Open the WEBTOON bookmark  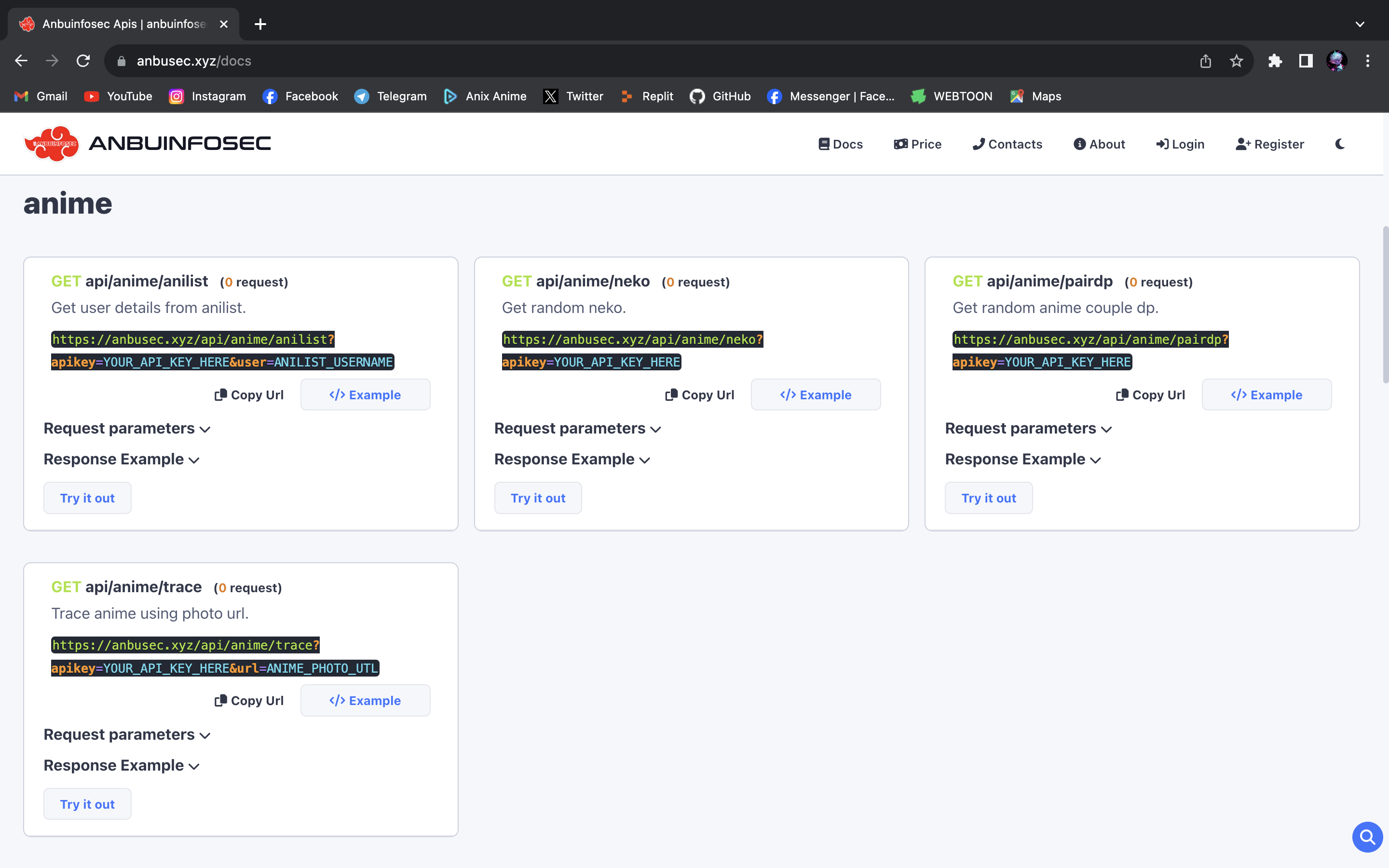coord(952,96)
